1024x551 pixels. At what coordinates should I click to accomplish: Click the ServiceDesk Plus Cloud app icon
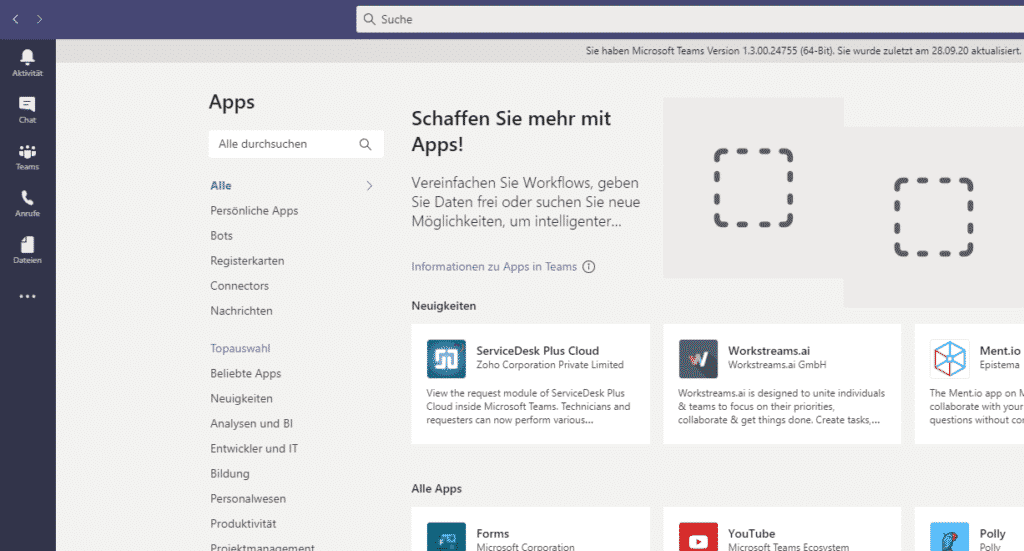coord(446,358)
